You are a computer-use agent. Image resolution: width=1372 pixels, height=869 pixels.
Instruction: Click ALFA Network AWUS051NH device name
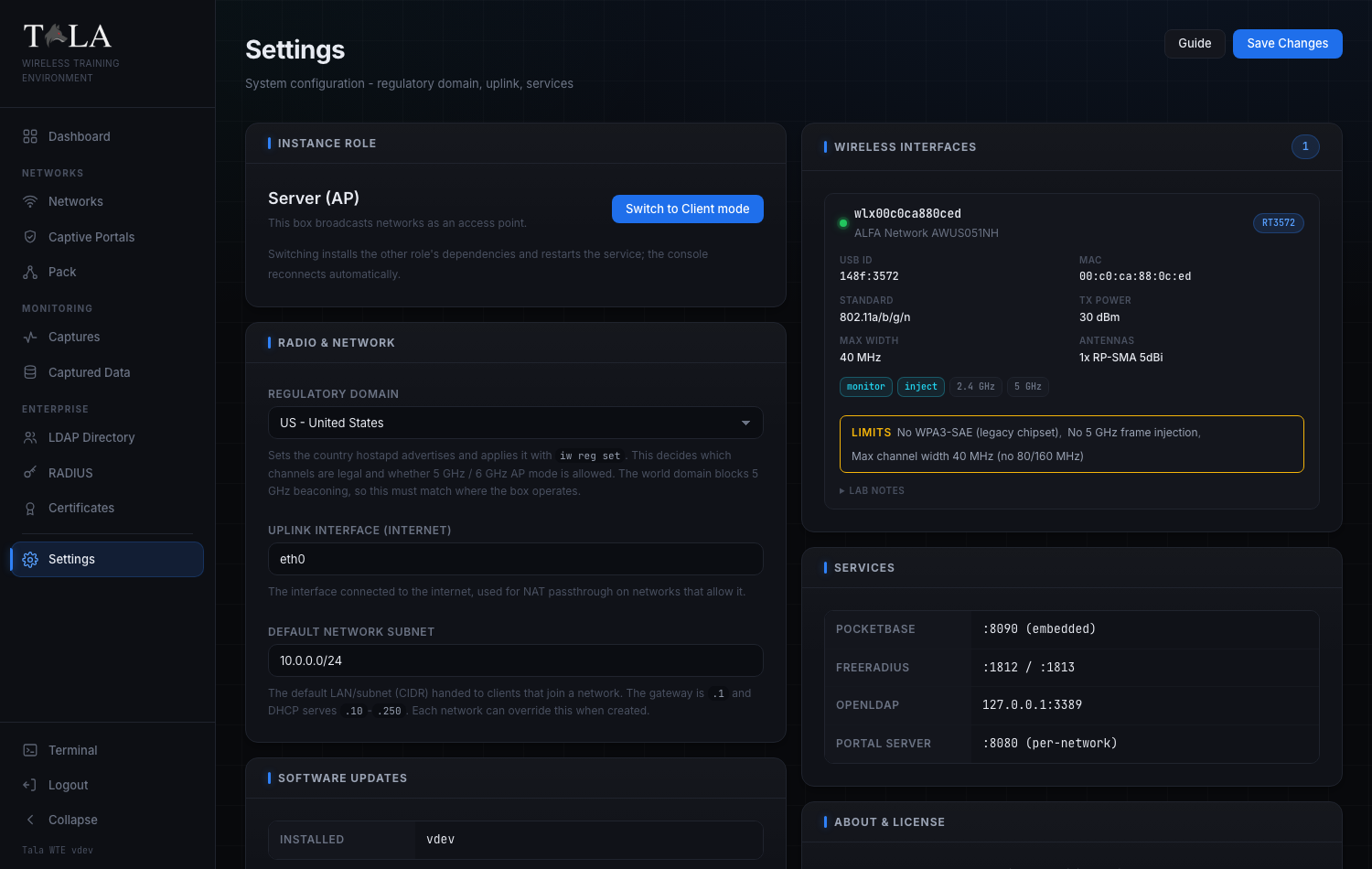click(927, 233)
